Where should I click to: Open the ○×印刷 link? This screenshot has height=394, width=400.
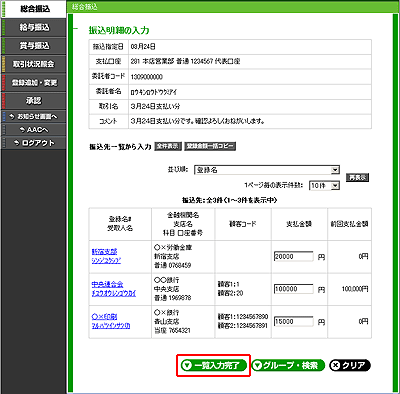tap(105, 317)
